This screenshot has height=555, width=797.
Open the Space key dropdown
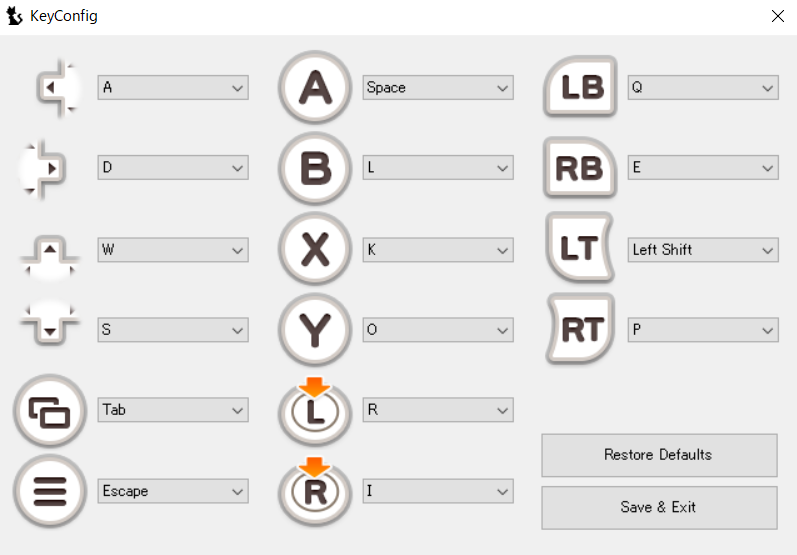(438, 88)
